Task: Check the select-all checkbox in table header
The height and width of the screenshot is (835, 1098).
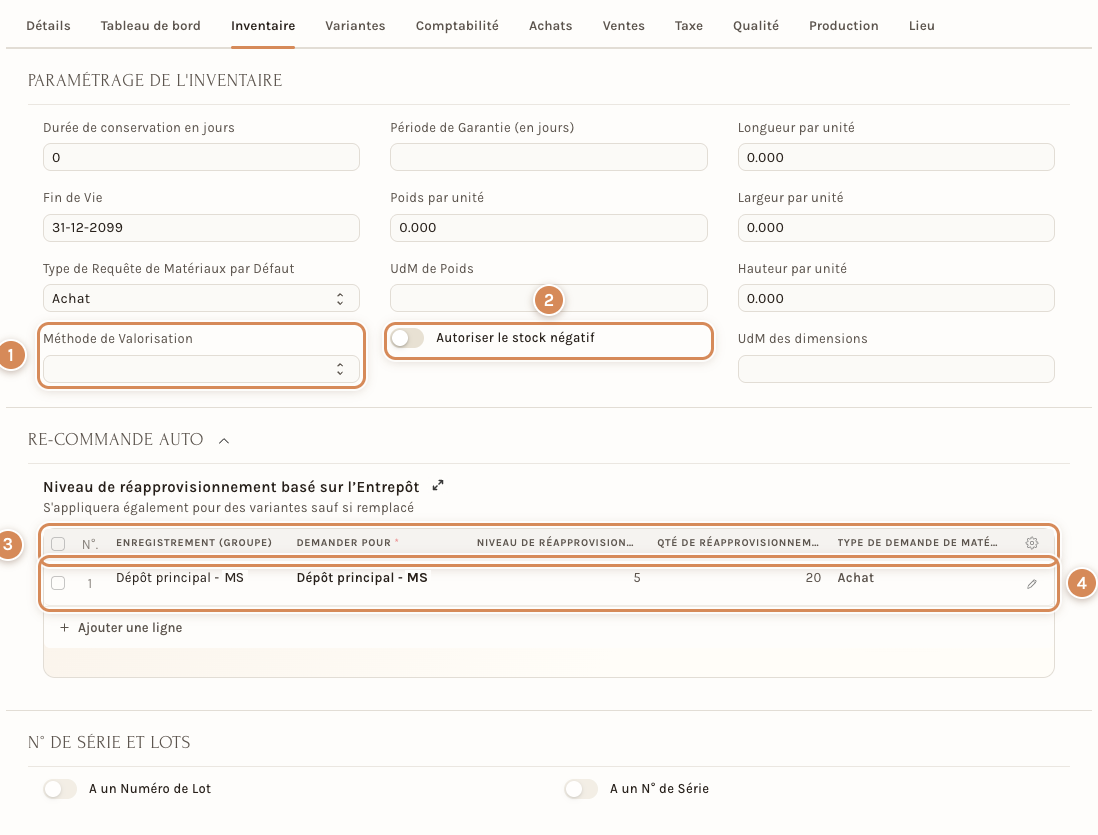Action: (x=58, y=544)
